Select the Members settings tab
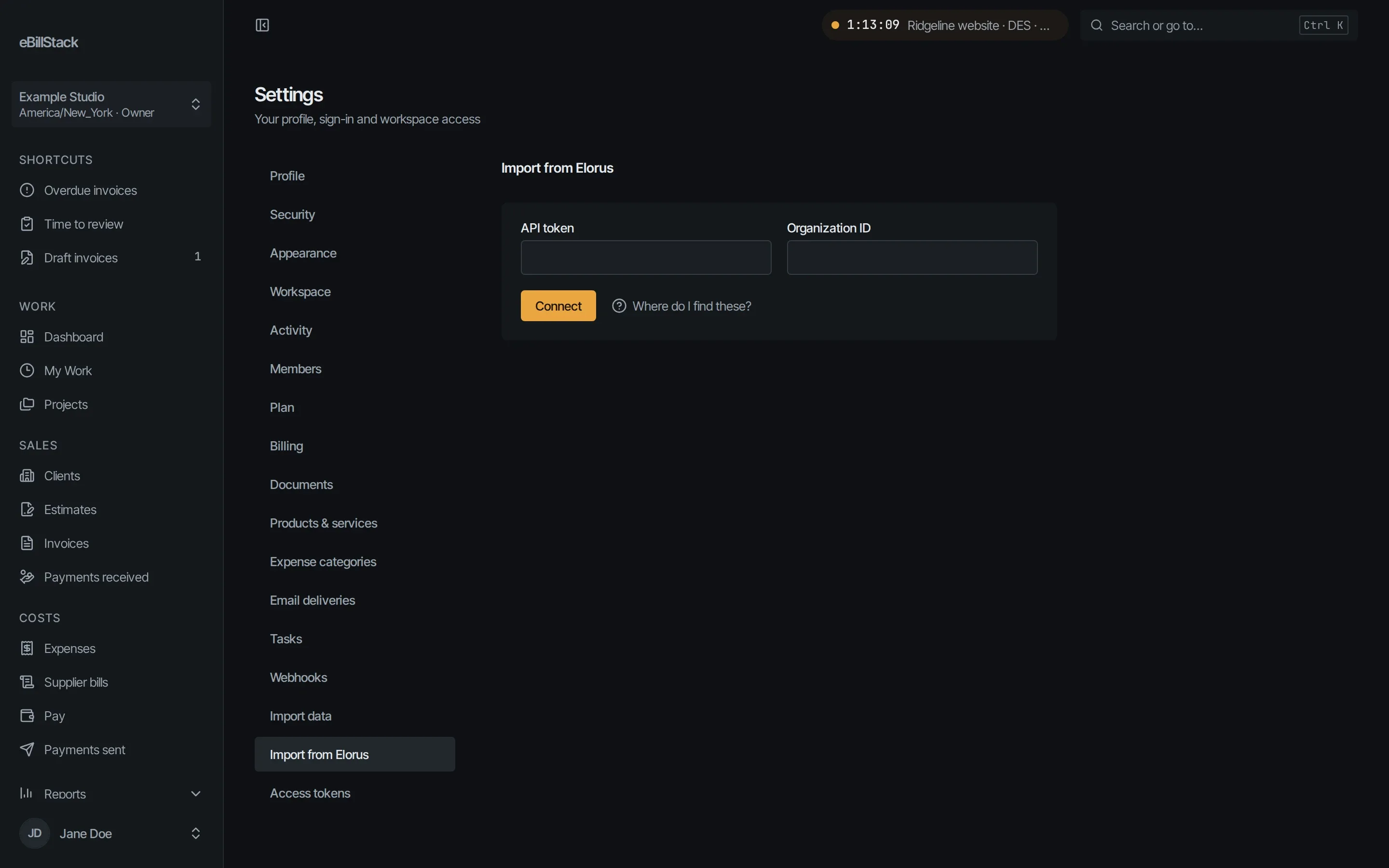 click(x=354, y=368)
